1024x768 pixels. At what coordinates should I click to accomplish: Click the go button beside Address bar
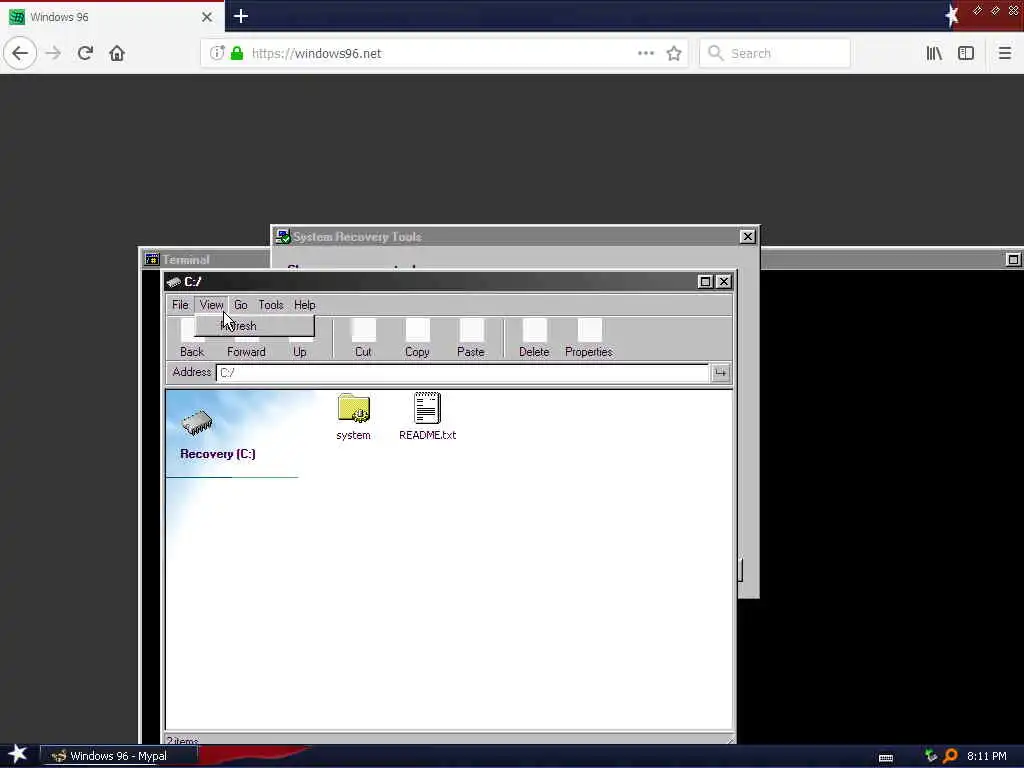[720, 372]
